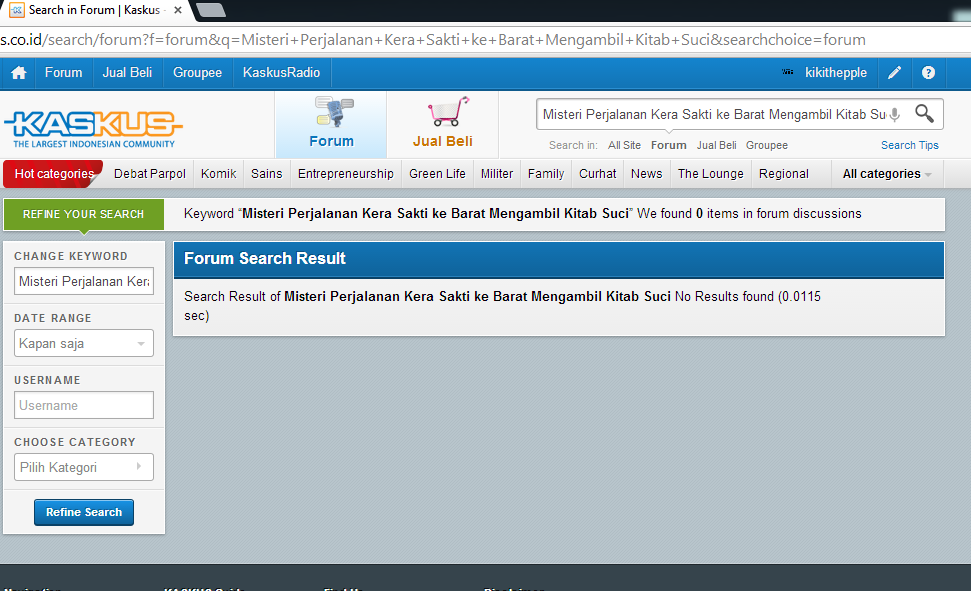Open News category

pyautogui.click(x=647, y=173)
